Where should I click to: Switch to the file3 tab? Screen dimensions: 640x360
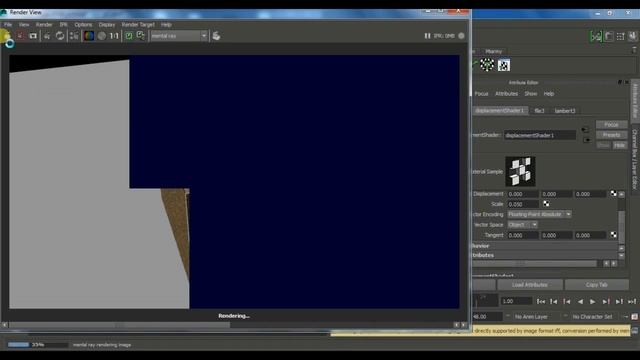coord(539,111)
